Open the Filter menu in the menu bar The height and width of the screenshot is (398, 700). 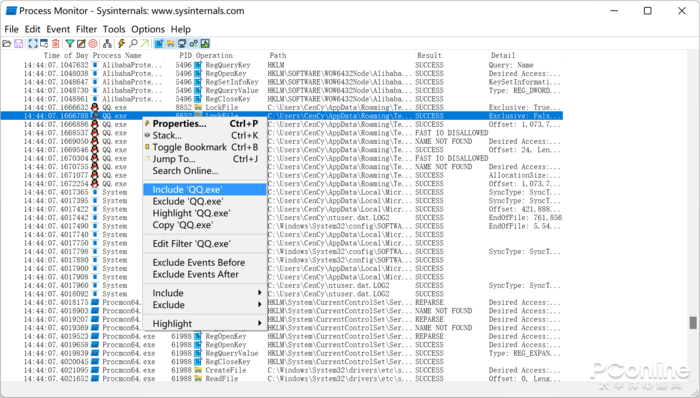86,29
